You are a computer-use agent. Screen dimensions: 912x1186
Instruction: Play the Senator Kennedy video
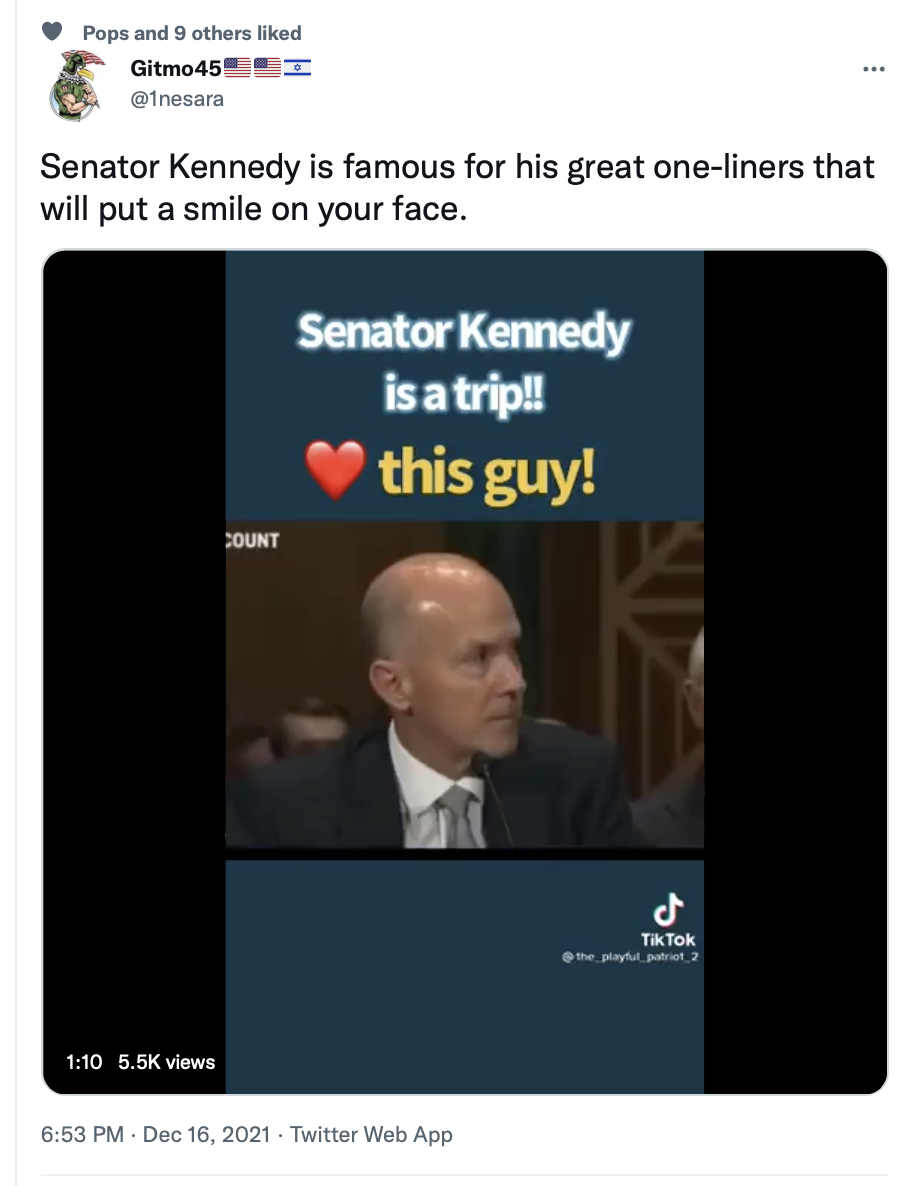click(464, 672)
